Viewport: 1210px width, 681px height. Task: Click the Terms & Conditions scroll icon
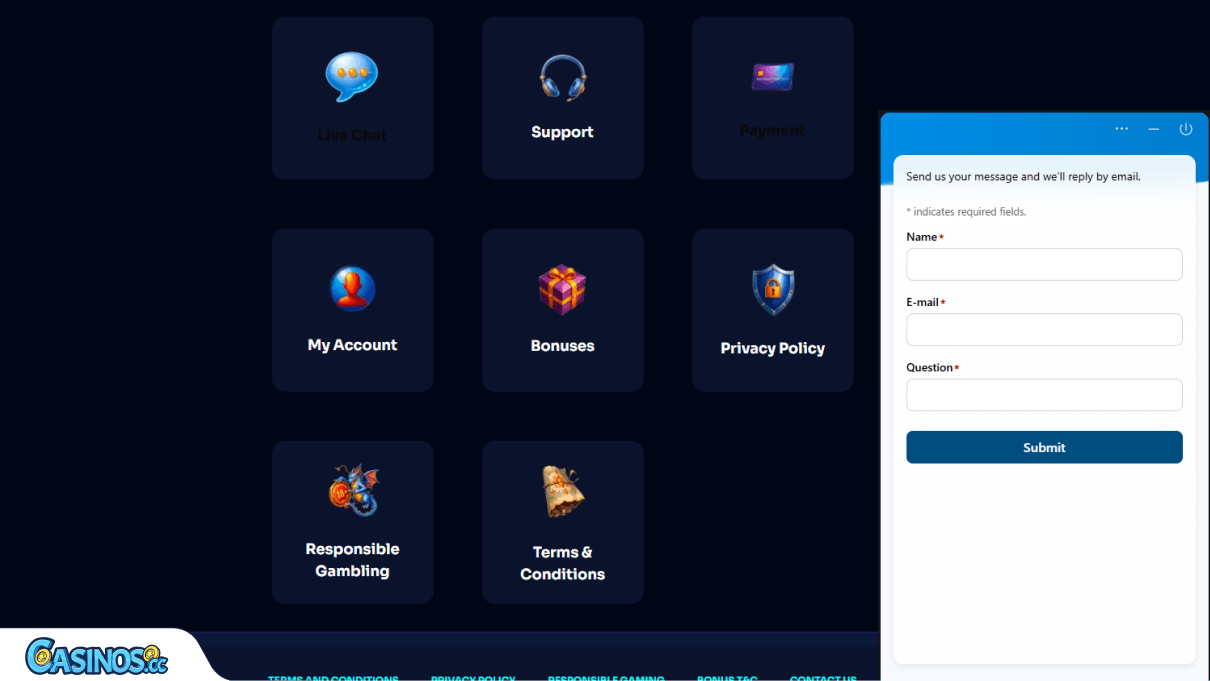coord(562,490)
